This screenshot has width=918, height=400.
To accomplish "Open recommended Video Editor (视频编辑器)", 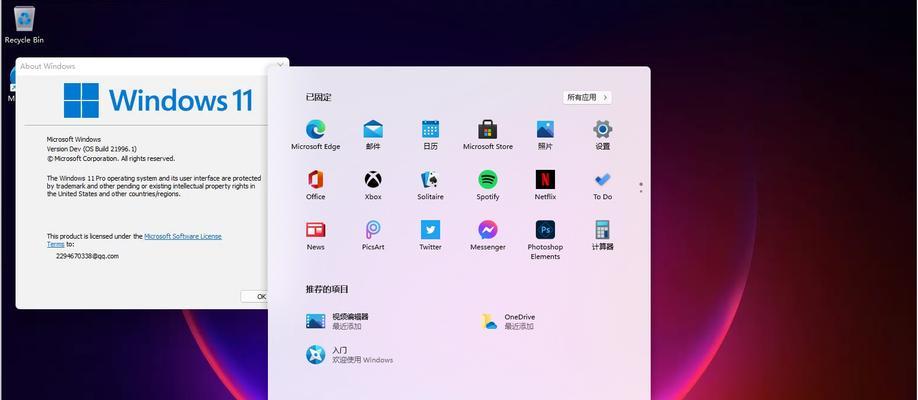I will point(338,321).
